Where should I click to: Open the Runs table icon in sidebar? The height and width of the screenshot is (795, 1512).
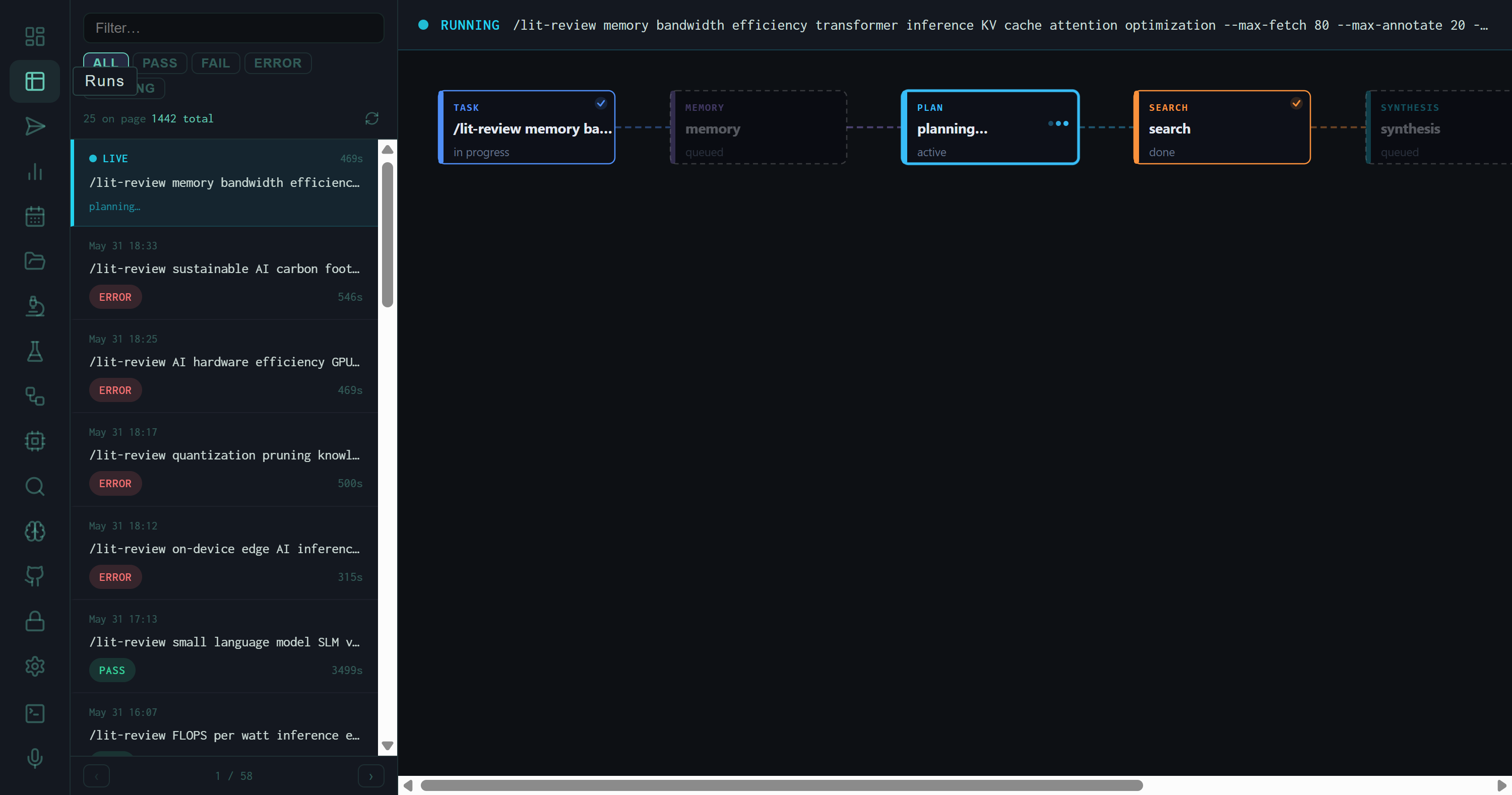pyautogui.click(x=35, y=81)
